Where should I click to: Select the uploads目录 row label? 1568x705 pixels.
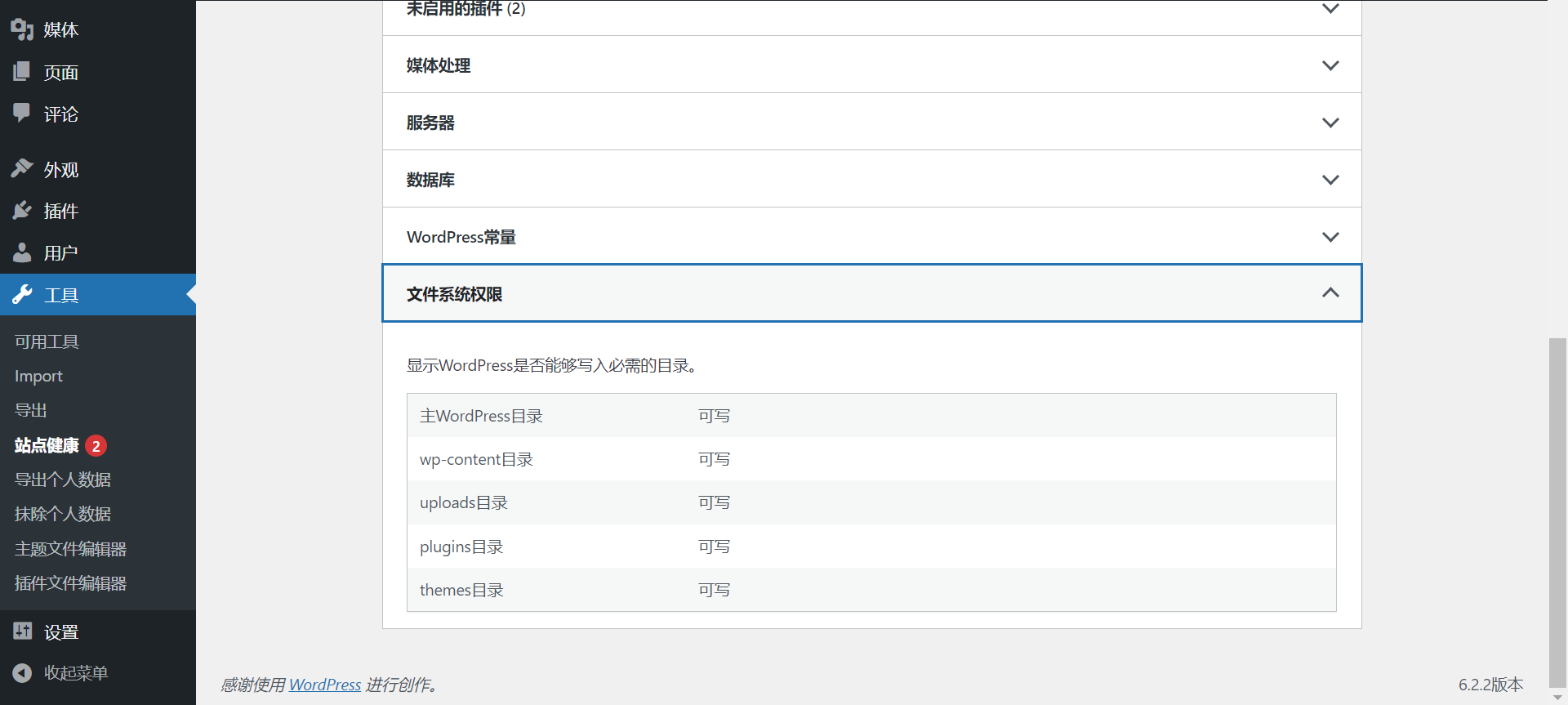click(464, 502)
